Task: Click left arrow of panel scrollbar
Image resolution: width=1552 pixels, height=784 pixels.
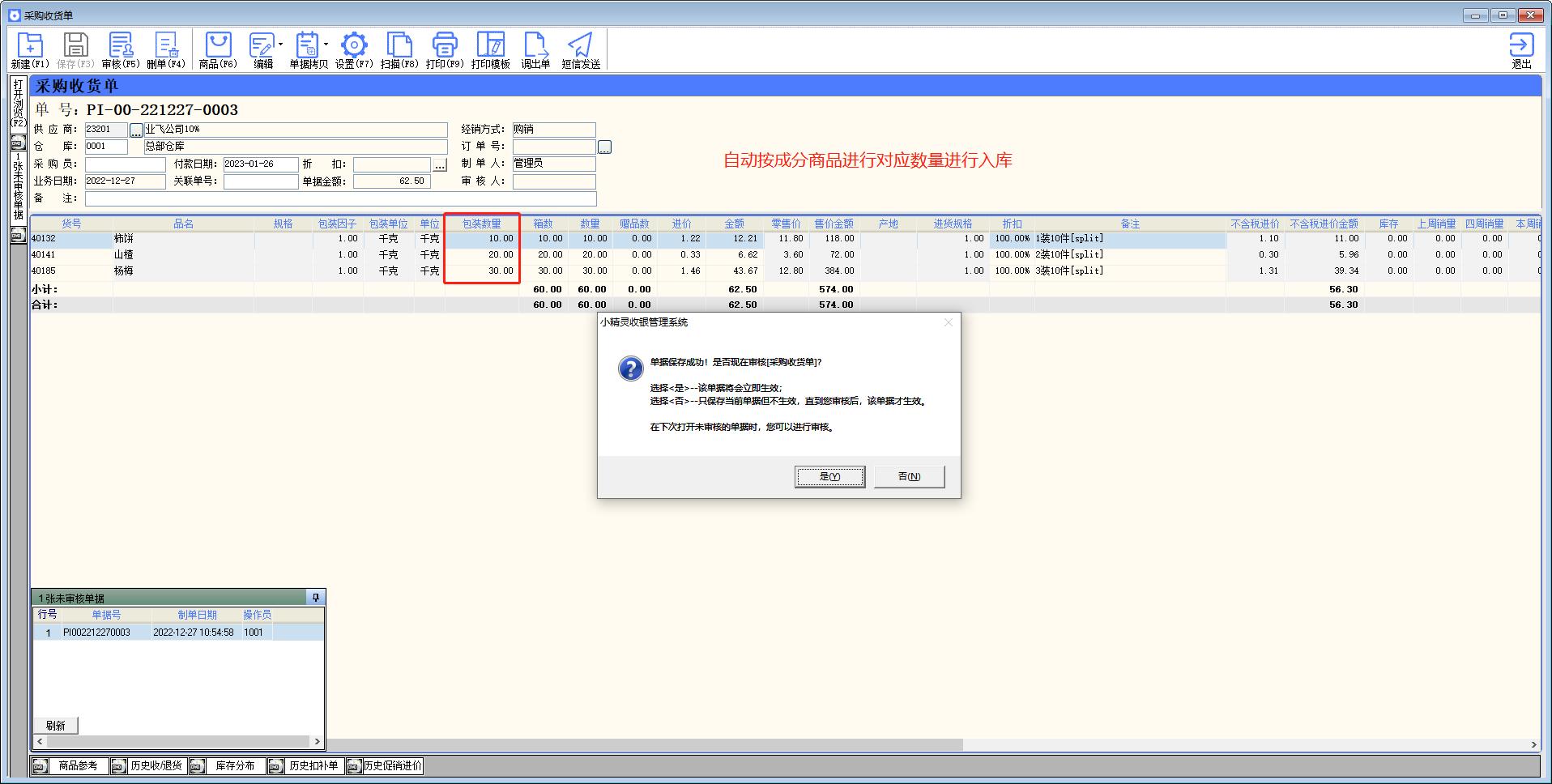Action: (41, 741)
